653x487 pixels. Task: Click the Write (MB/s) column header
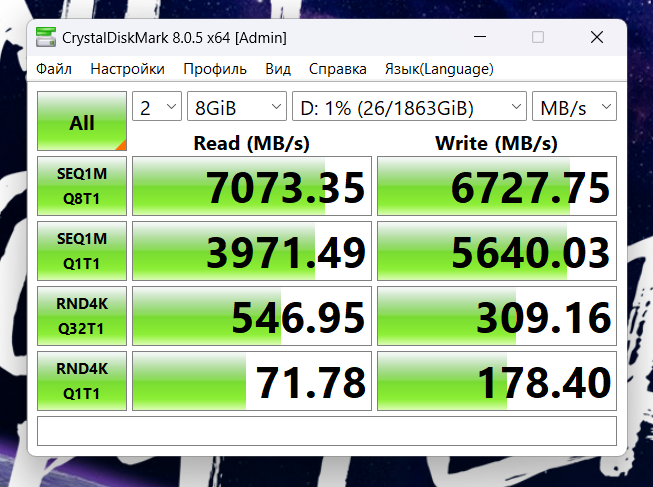click(x=496, y=143)
